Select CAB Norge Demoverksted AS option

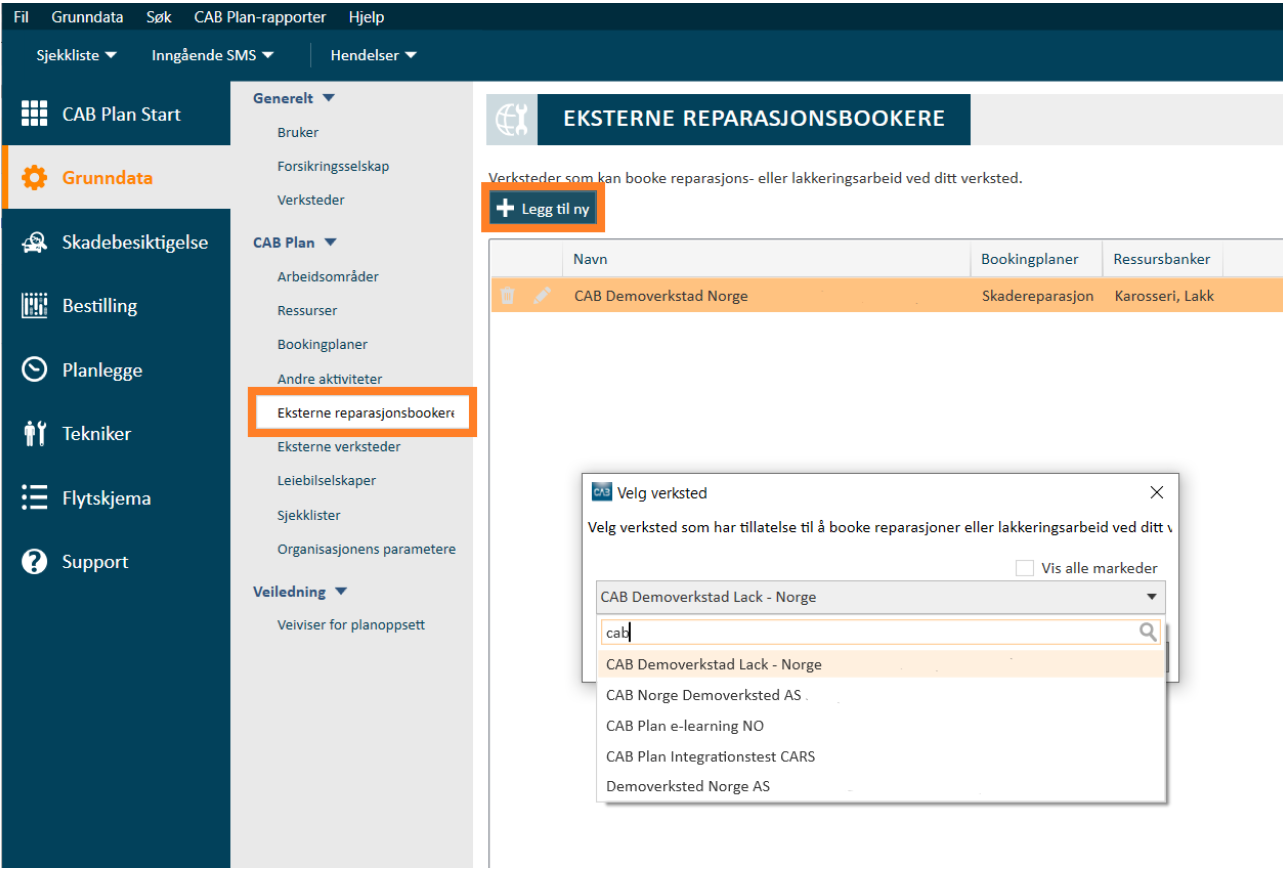pyautogui.click(x=880, y=695)
